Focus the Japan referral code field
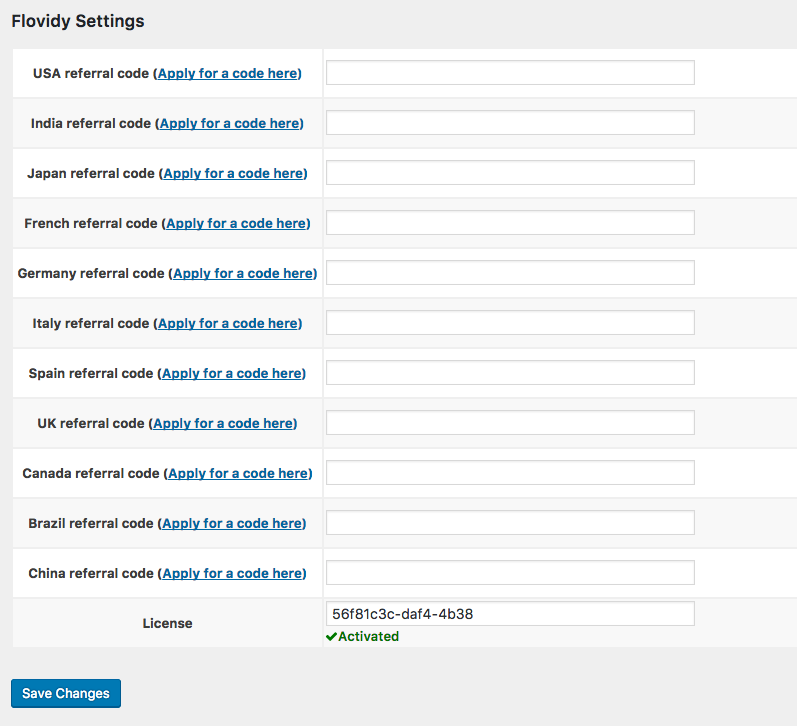 point(510,173)
